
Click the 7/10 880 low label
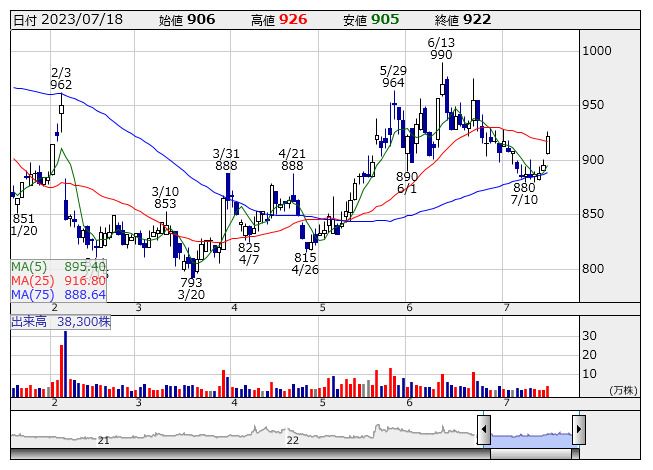pyautogui.click(x=524, y=194)
